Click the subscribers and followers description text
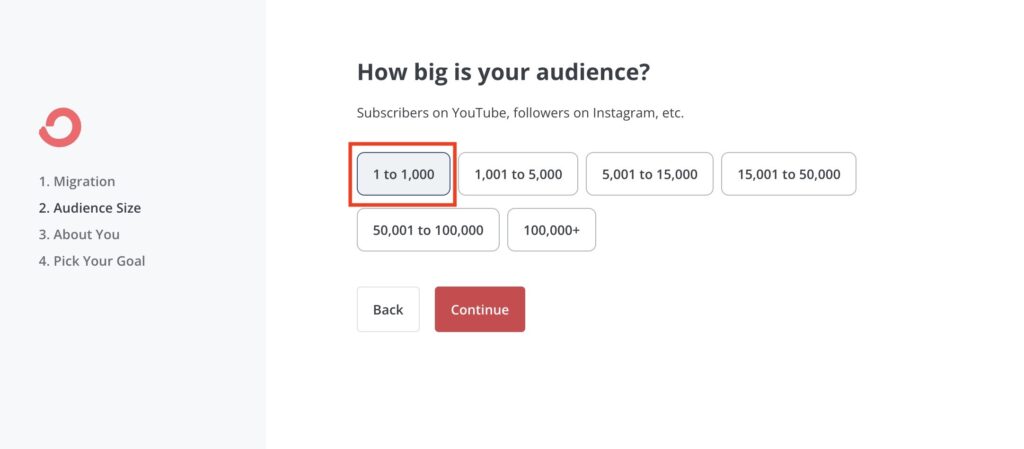 [x=520, y=113]
